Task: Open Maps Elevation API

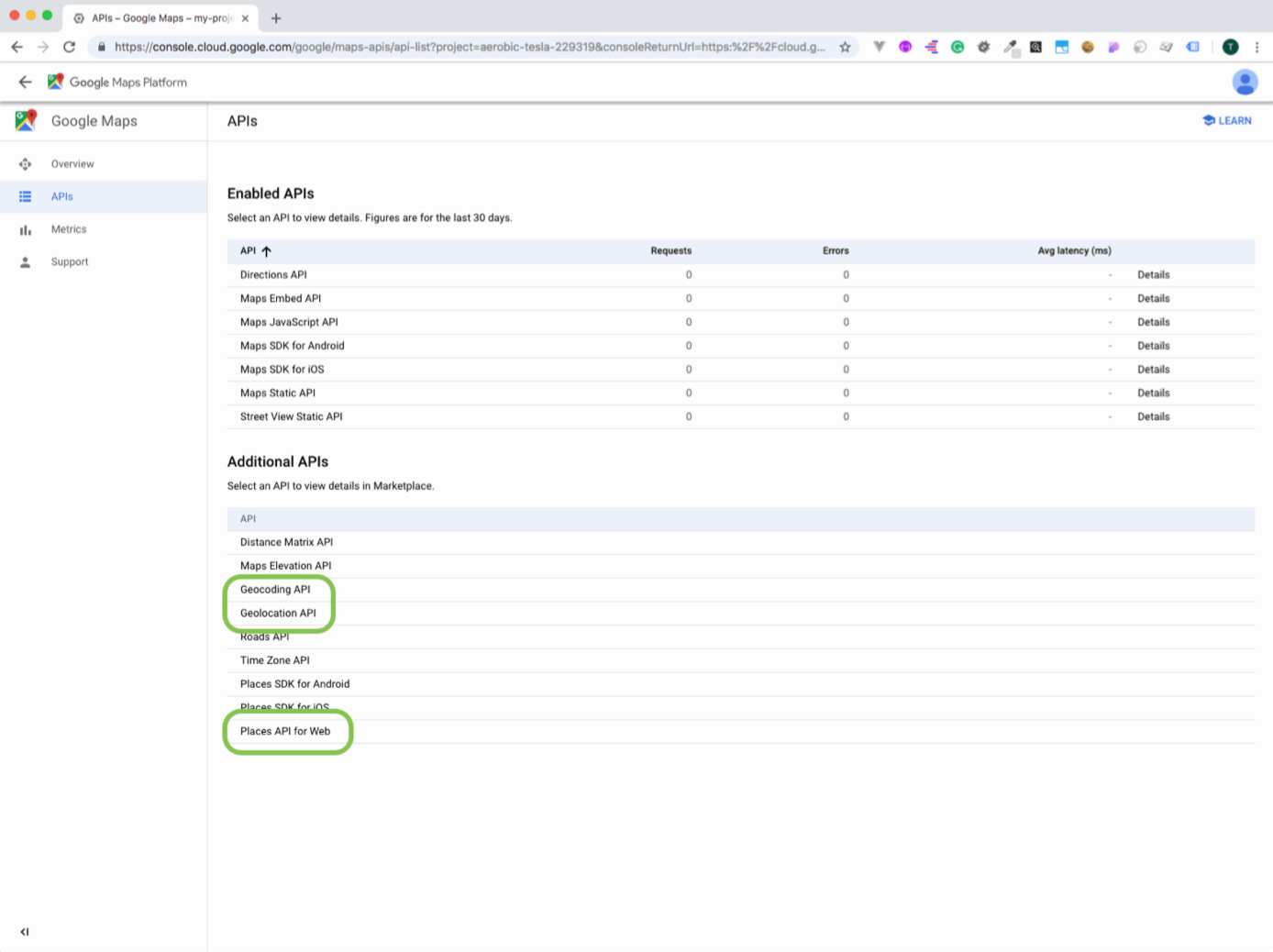Action: pos(286,566)
